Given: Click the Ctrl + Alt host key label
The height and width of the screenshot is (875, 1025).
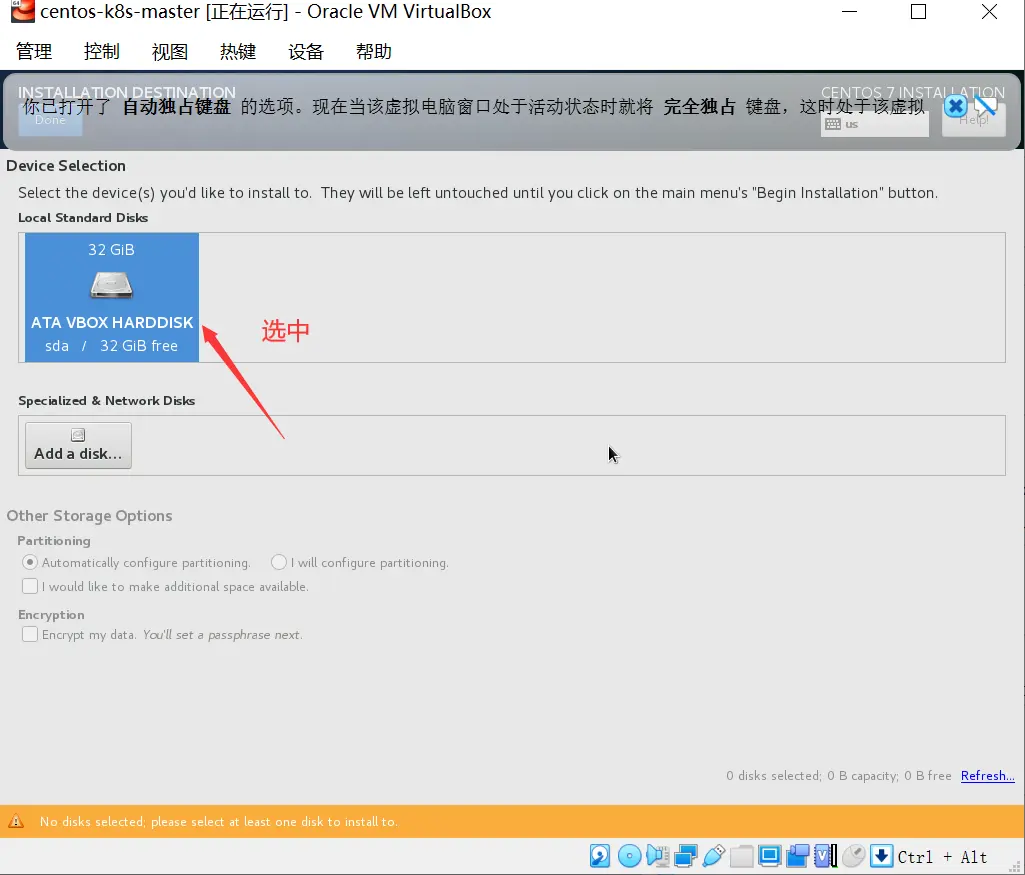Looking at the screenshot, I should tap(942, 857).
